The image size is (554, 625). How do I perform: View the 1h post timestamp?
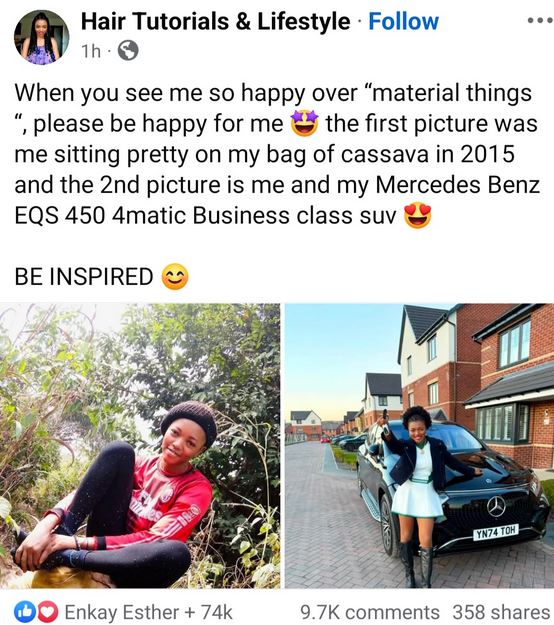91,51
